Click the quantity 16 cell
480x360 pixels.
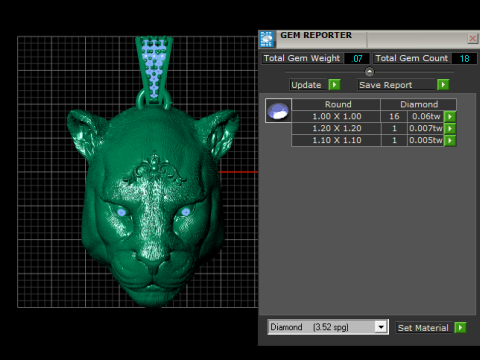[394, 116]
